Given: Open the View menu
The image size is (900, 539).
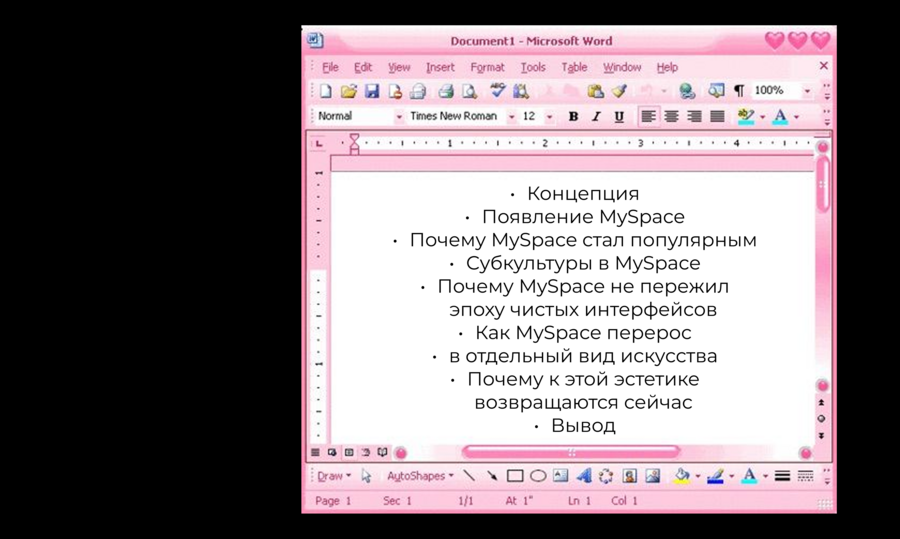Looking at the screenshot, I should point(399,67).
